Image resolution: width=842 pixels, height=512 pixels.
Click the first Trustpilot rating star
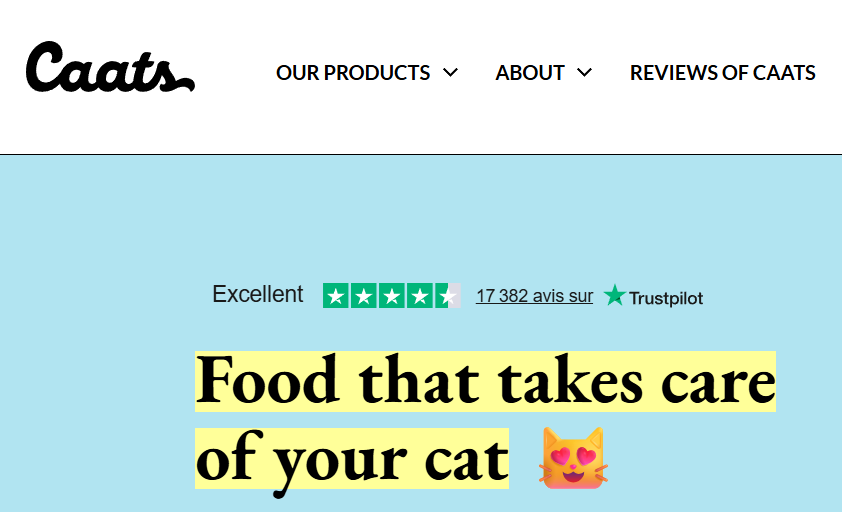[x=336, y=296]
